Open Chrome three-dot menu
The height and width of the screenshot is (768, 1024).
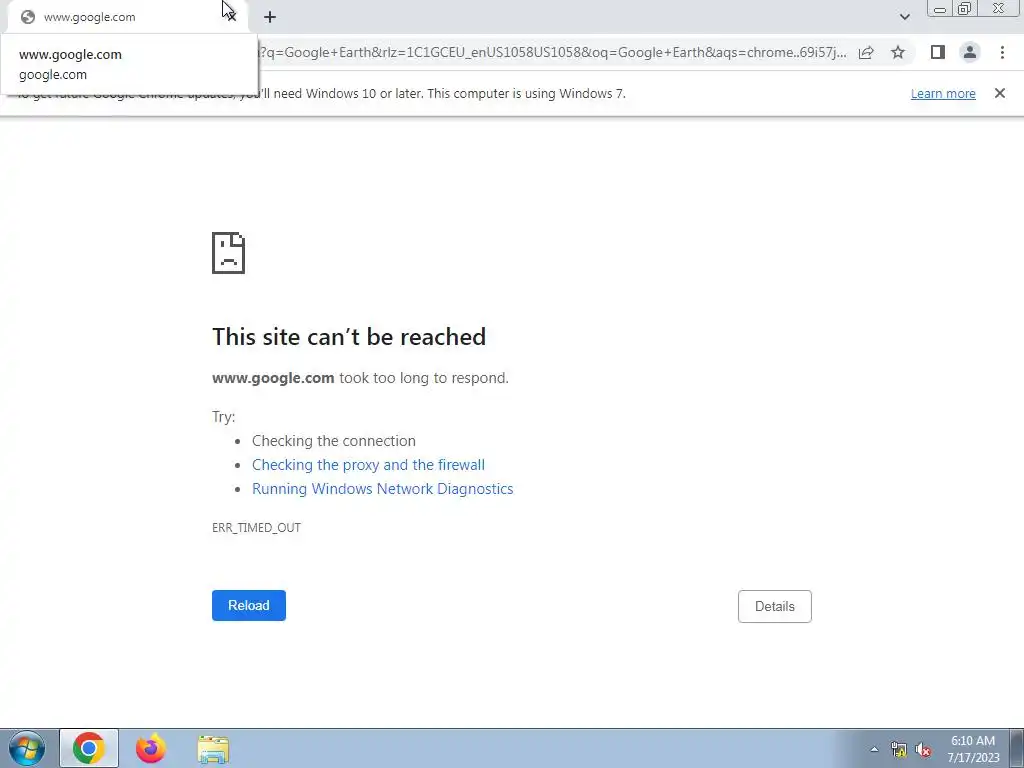pyautogui.click(x=1002, y=52)
